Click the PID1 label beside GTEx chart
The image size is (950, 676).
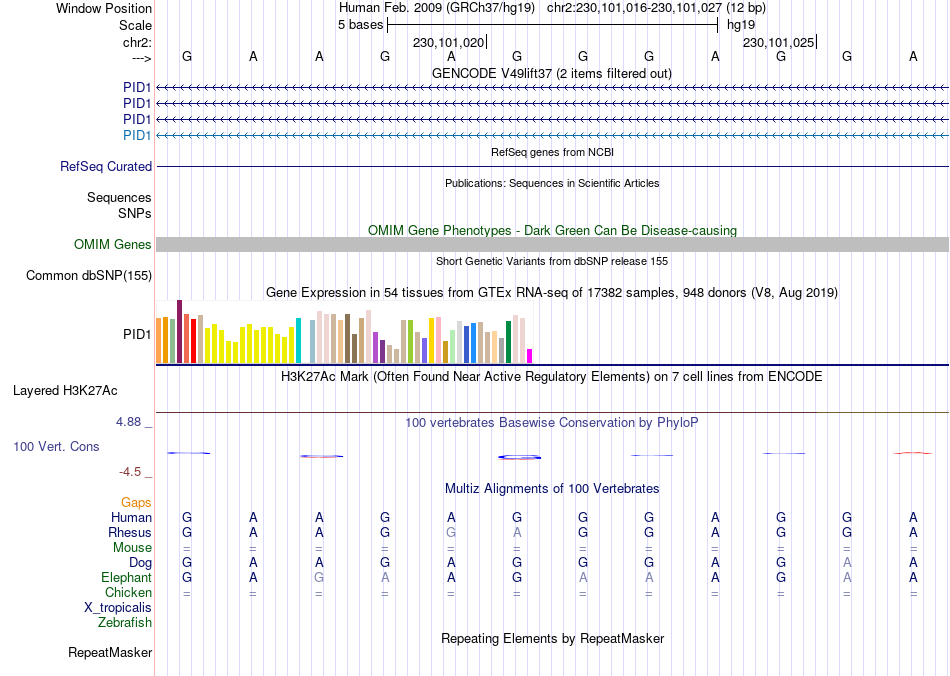[137, 334]
